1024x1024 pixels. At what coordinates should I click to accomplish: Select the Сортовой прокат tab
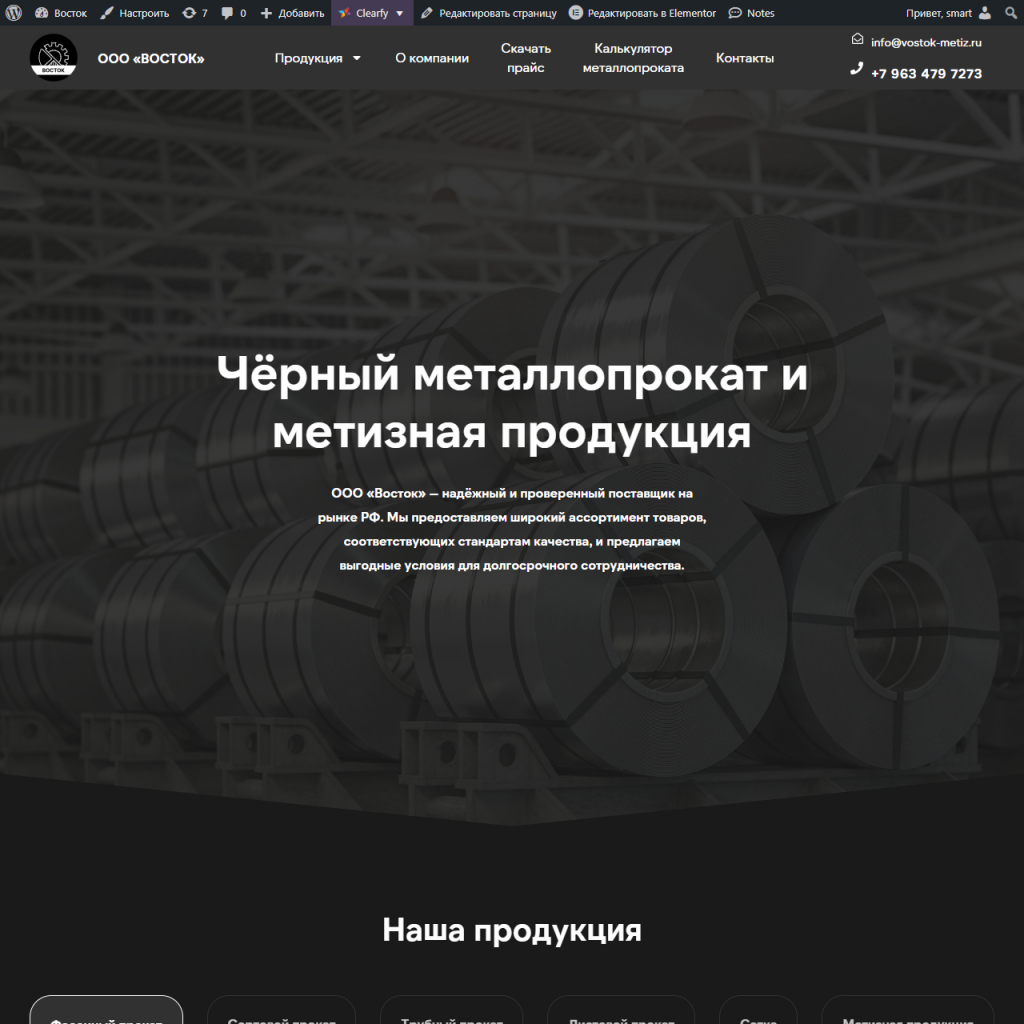(281, 1010)
